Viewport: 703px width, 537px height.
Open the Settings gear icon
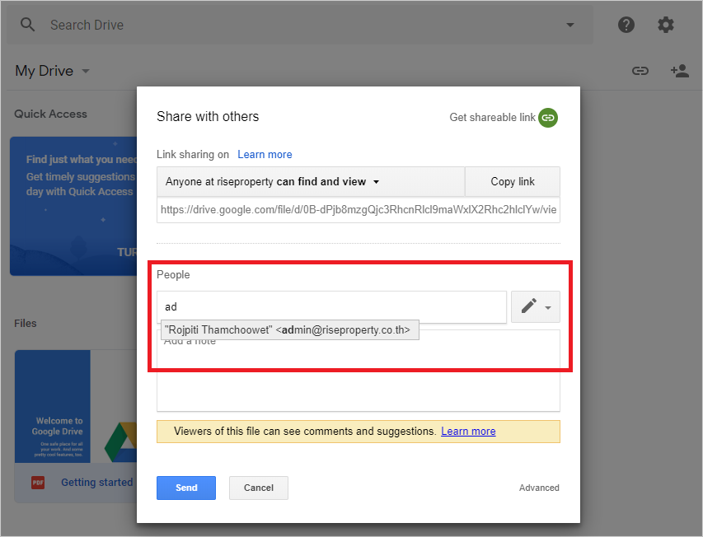point(665,25)
